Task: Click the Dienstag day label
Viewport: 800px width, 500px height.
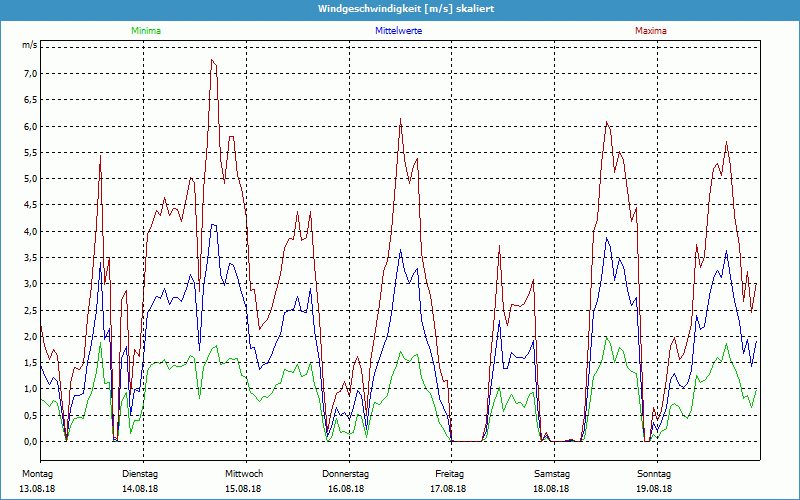Action: tap(140, 474)
